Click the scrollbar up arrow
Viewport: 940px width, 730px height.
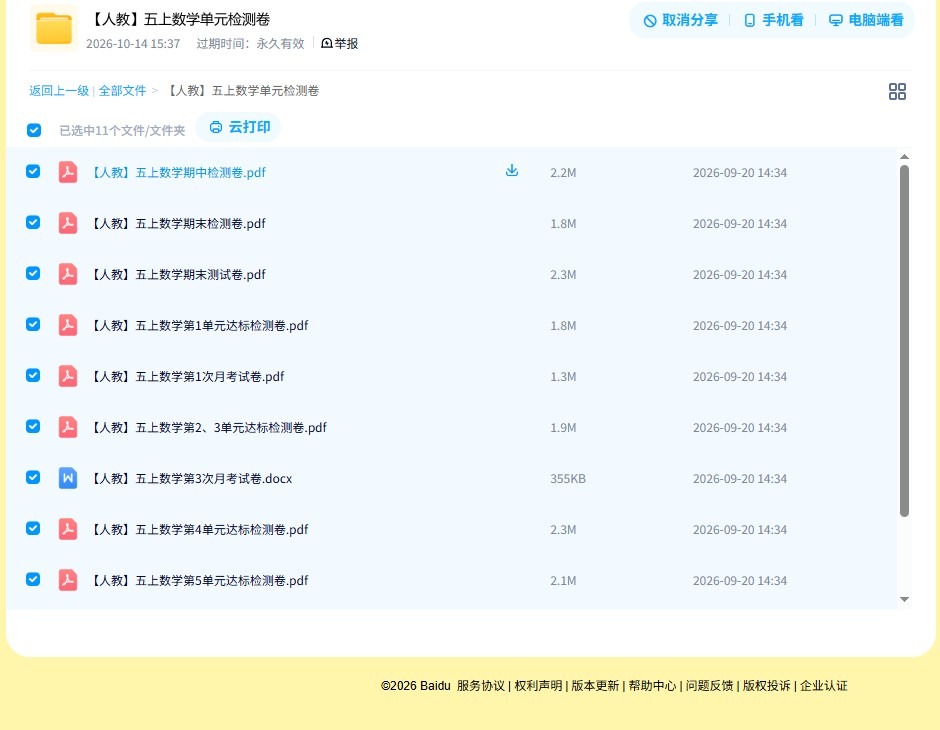pyautogui.click(x=905, y=156)
